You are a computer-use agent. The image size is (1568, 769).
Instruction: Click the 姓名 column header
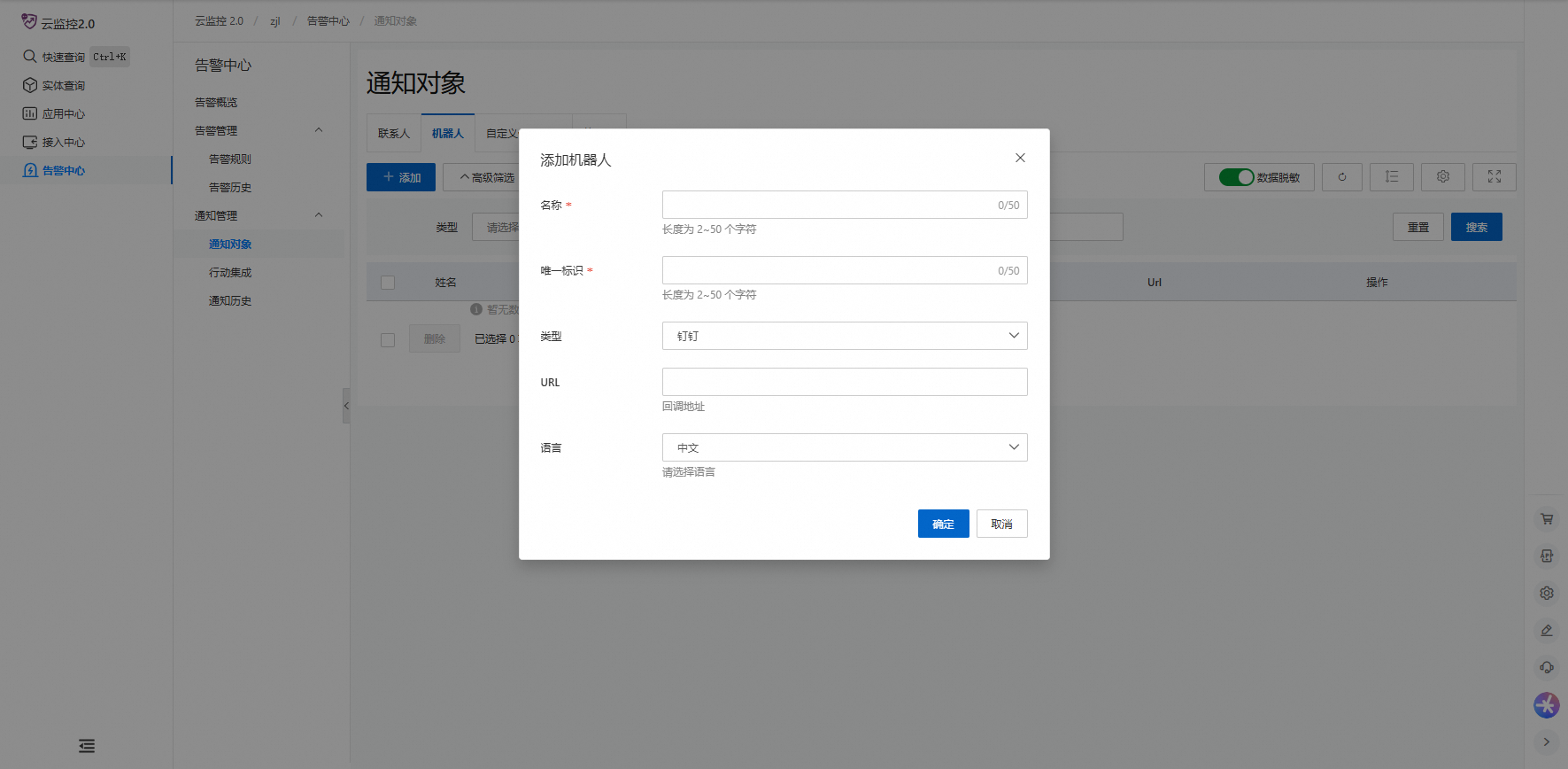(x=446, y=283)
